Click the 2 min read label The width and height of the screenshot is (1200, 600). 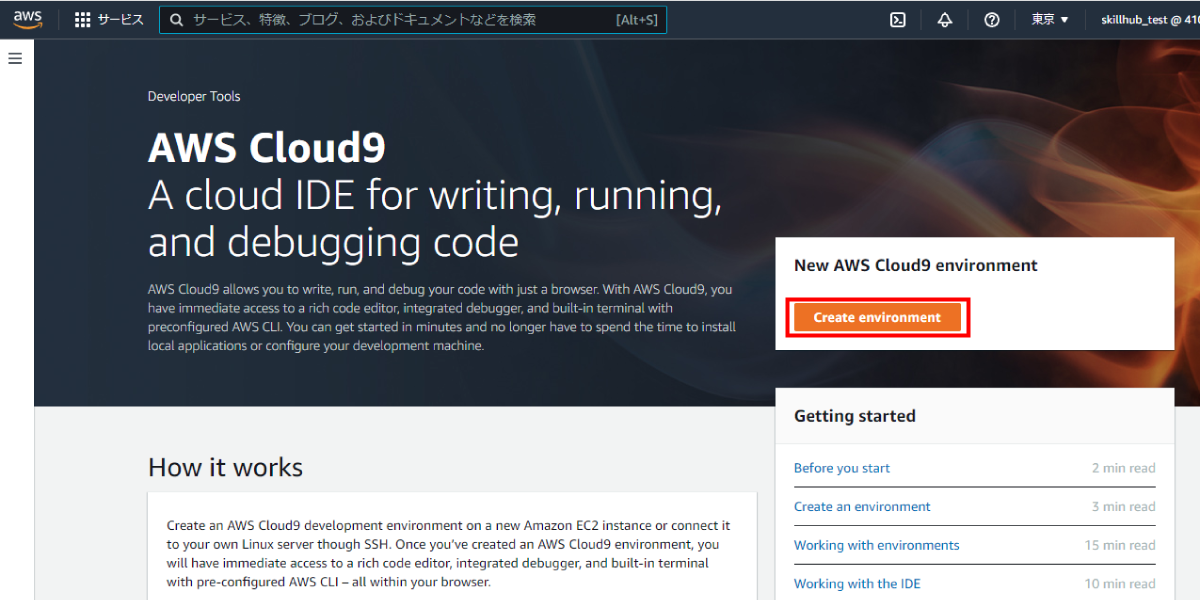(x=1123, y=468)
